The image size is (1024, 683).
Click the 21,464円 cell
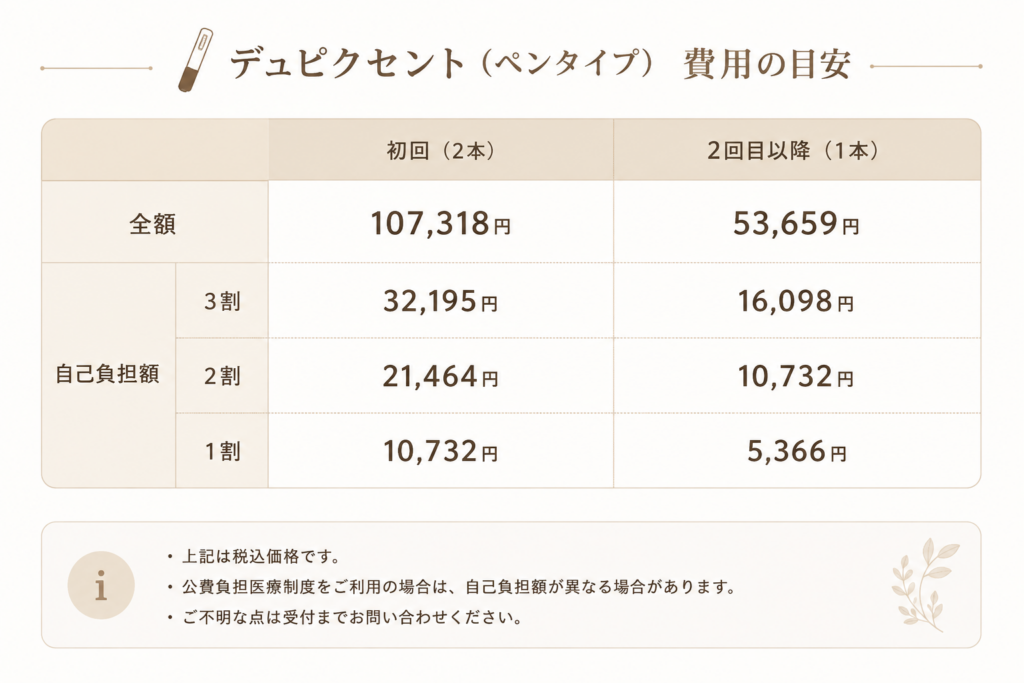tap(441, 376)
